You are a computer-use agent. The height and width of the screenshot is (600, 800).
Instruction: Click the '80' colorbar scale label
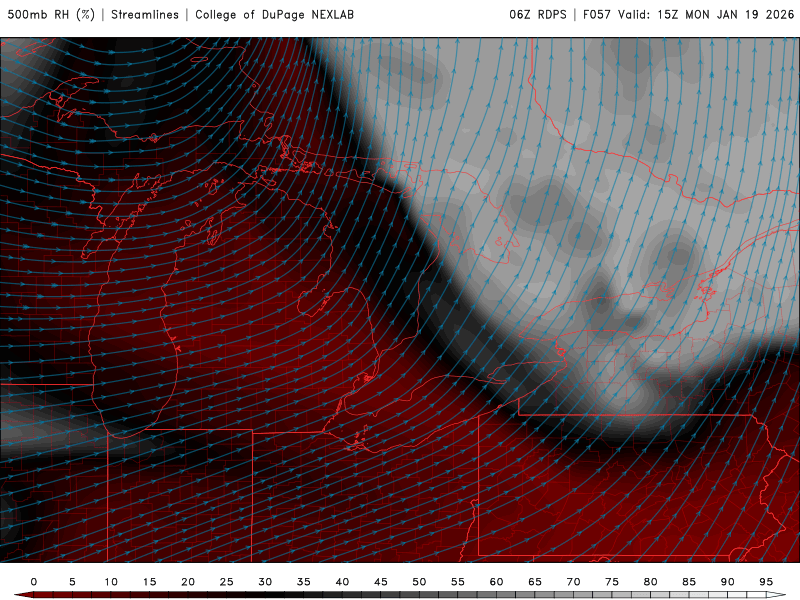coord(651,582)
